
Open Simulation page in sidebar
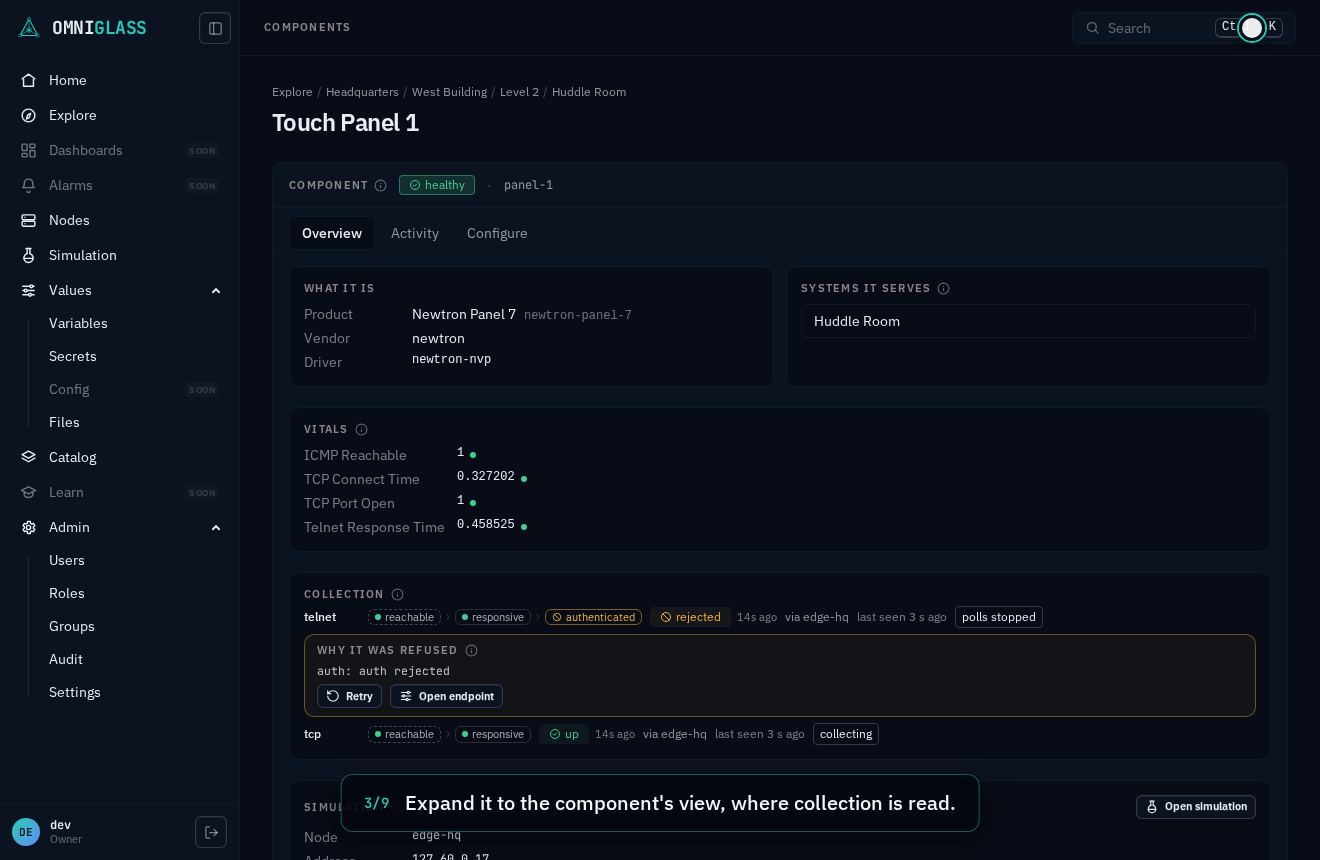click(120, 255)
